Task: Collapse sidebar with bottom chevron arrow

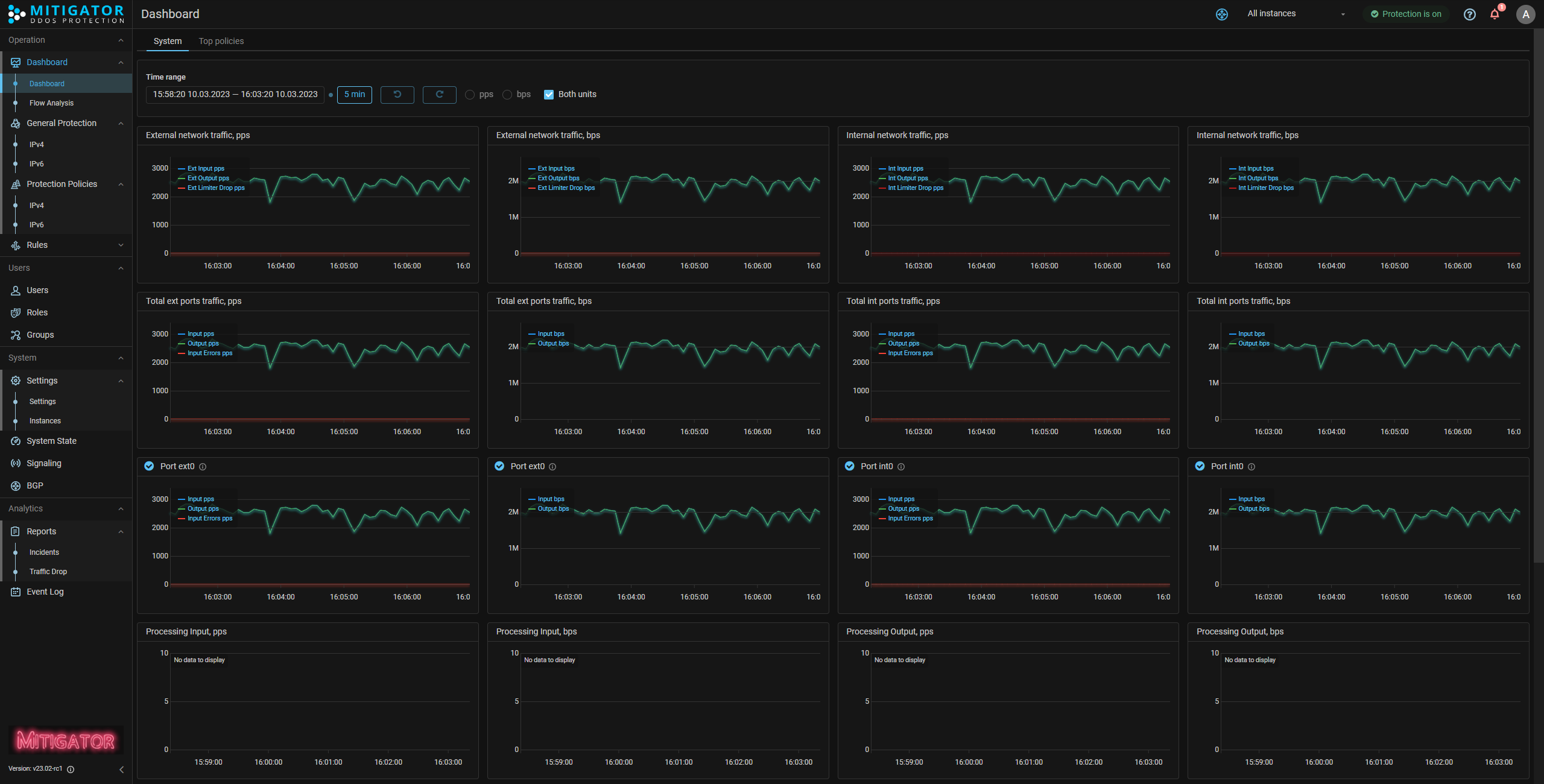Action: tap(121, 769)
